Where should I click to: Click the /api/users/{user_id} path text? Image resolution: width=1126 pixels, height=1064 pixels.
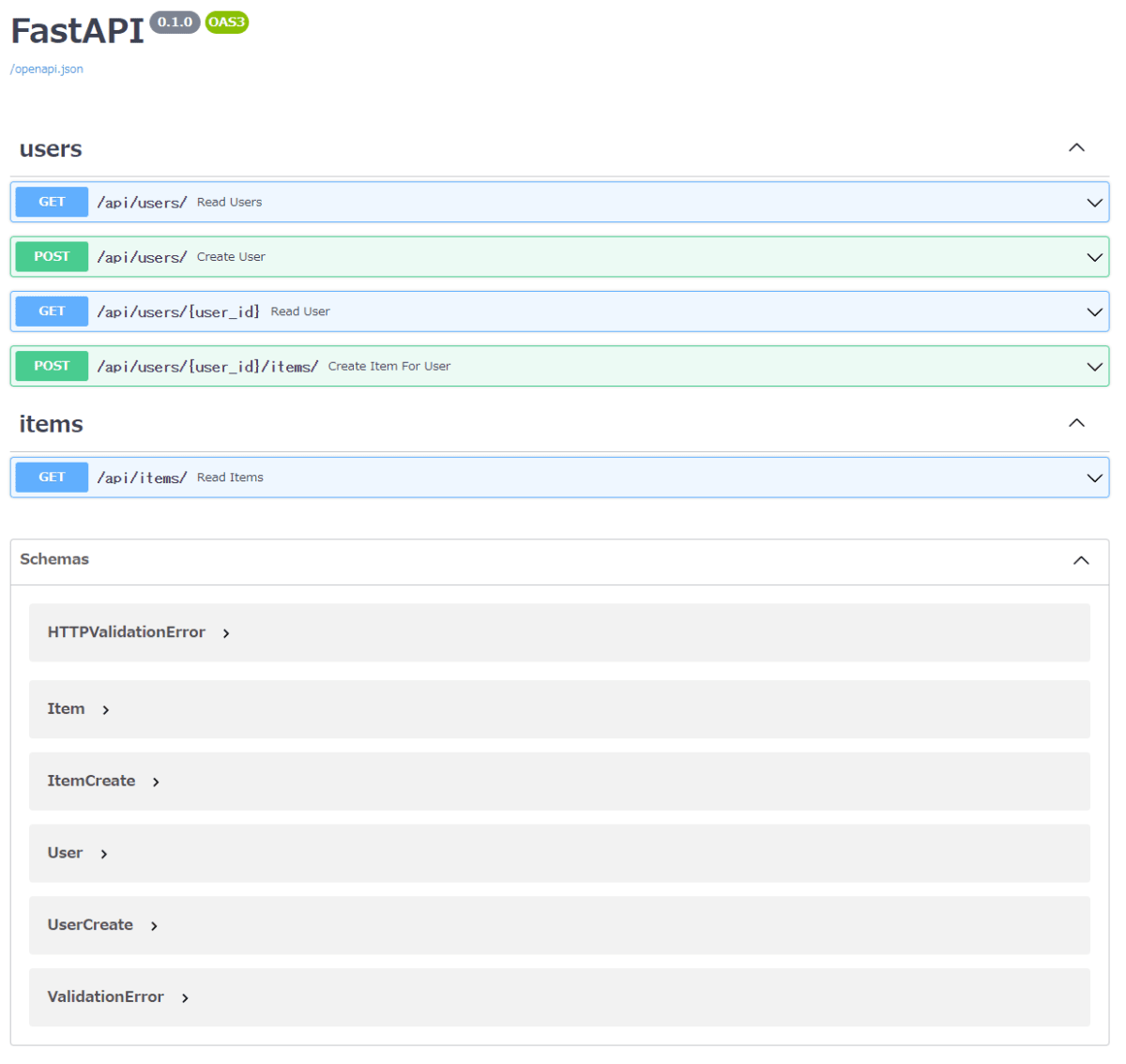coord(178,312)
